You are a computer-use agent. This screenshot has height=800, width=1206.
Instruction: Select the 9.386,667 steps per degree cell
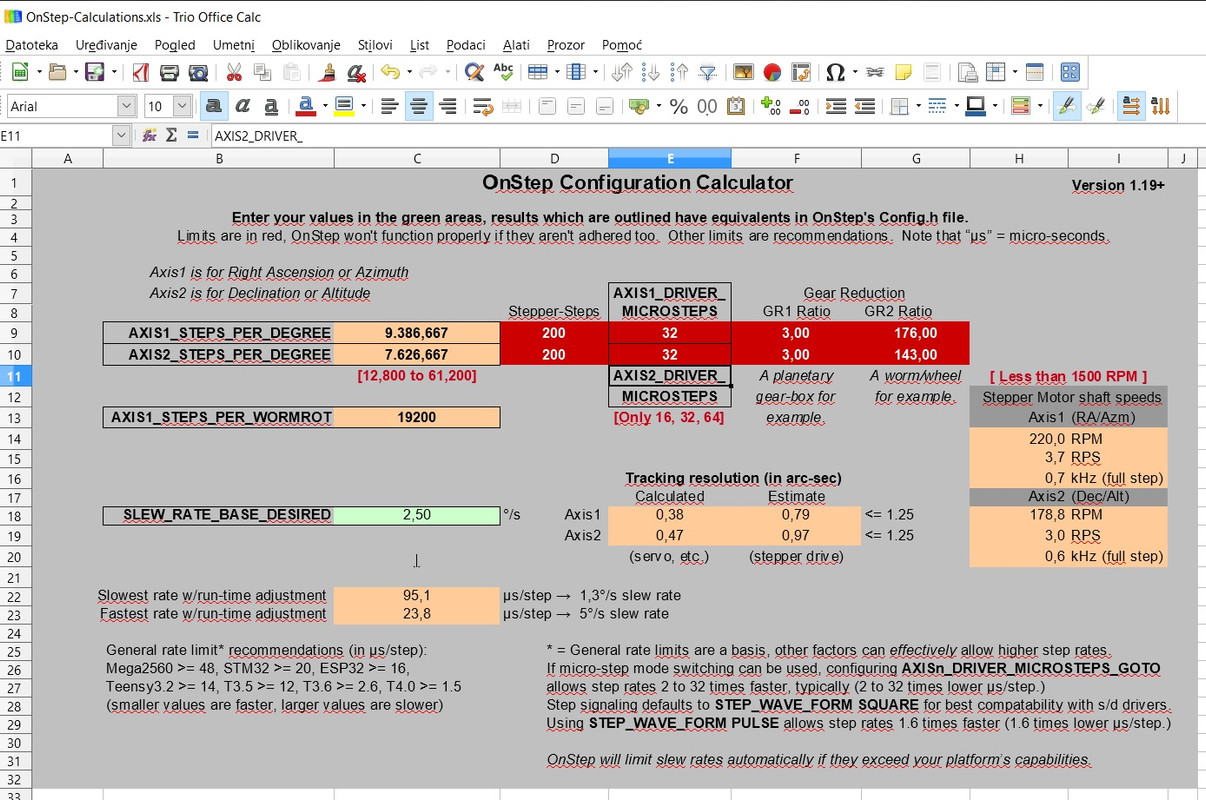[417, 333]
